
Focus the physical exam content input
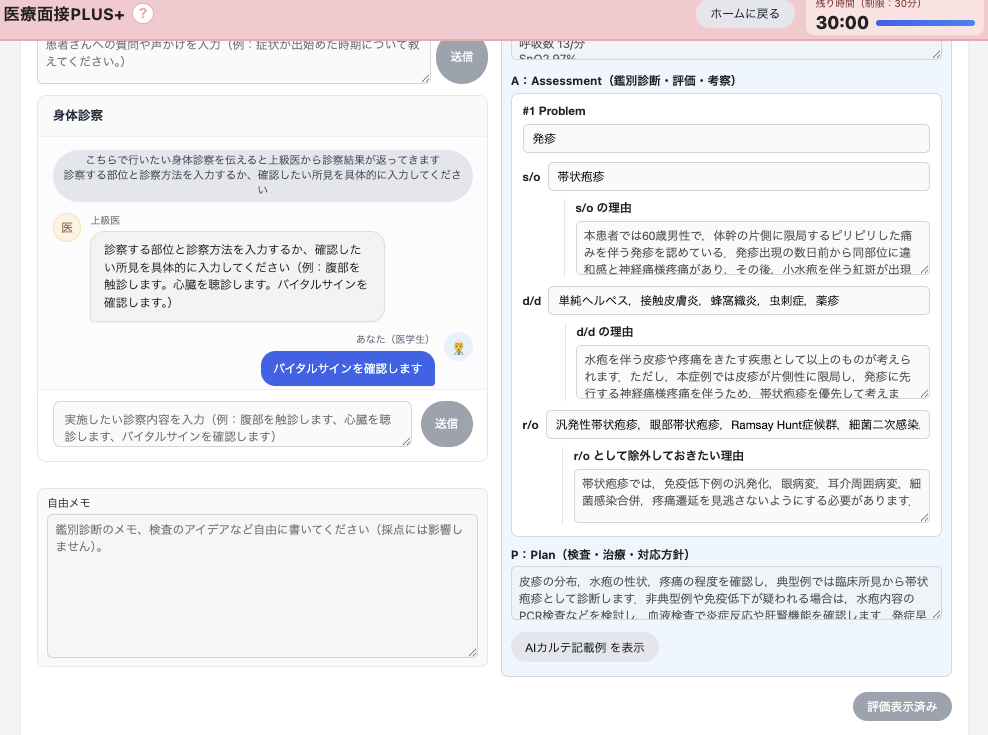(x=233, y=424)
